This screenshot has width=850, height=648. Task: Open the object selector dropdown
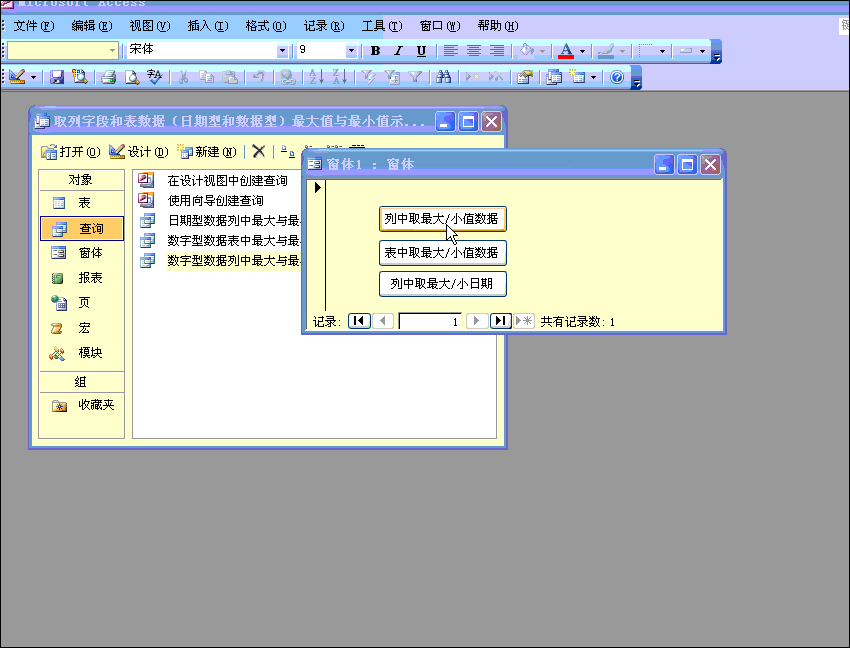pos(112,50)
